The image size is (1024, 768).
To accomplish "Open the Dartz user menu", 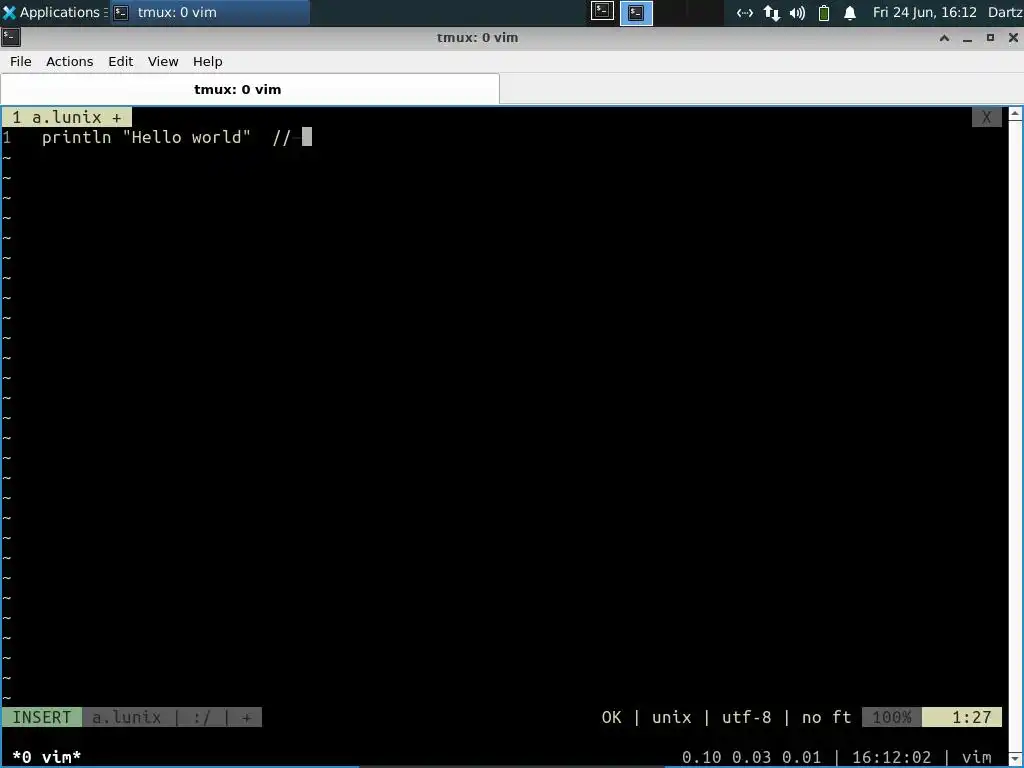I will click(1005, 12).
